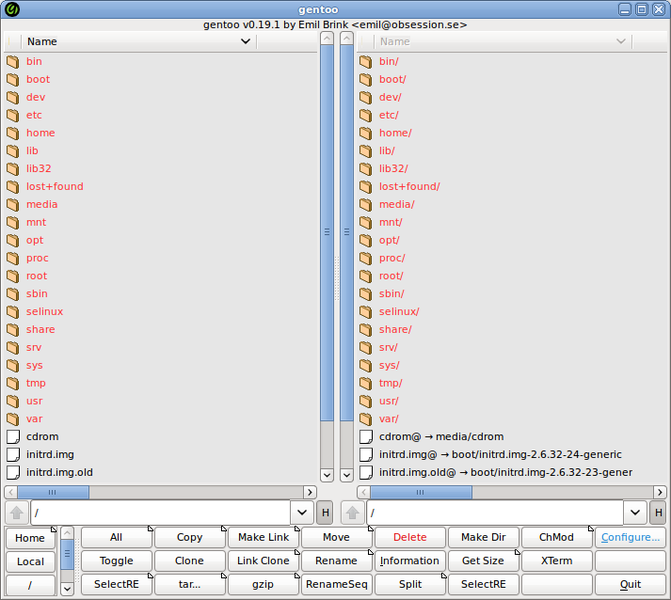Click the Get Size button
Image resolution: width=671 pixels, height=600 pixels.
pos(483,561)
